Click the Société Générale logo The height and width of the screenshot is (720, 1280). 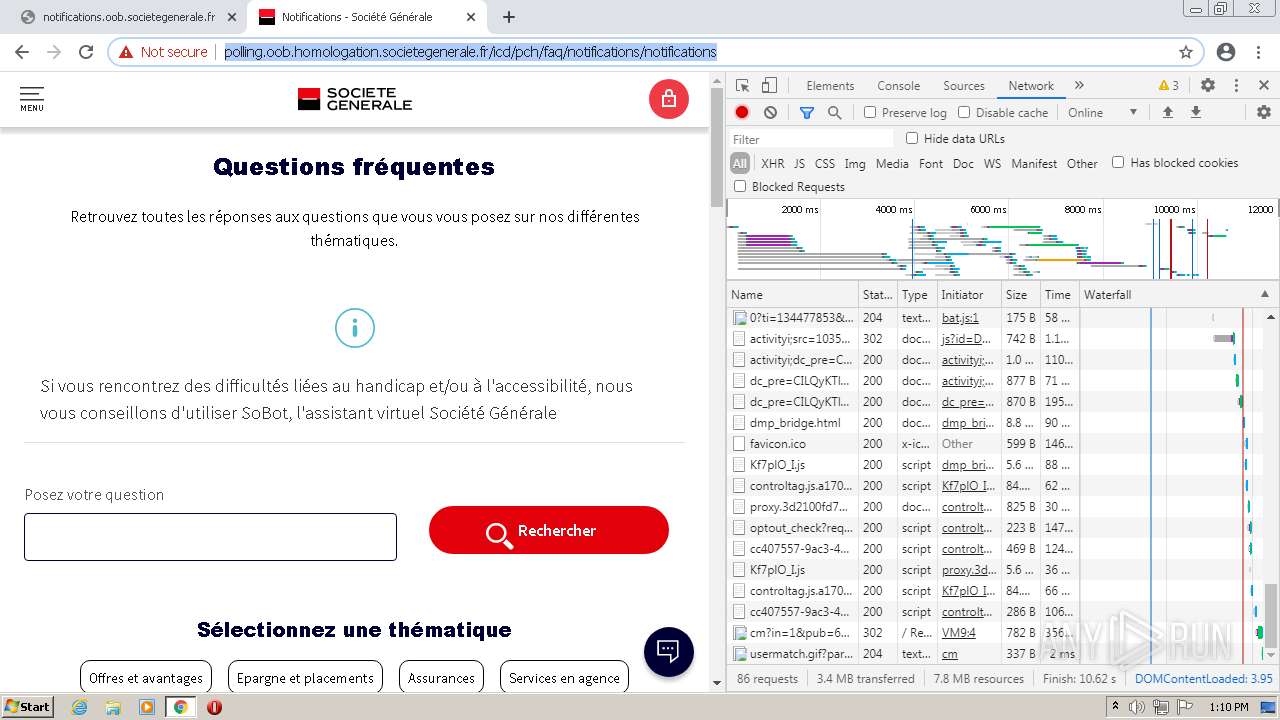coord(354,99)
